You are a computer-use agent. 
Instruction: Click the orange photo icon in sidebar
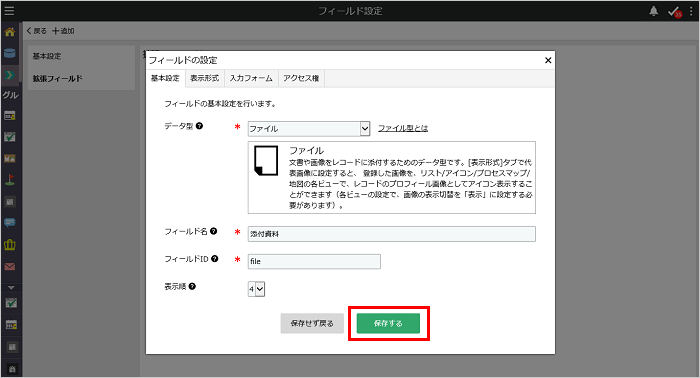pyautogui.click(x=10, y=158)
